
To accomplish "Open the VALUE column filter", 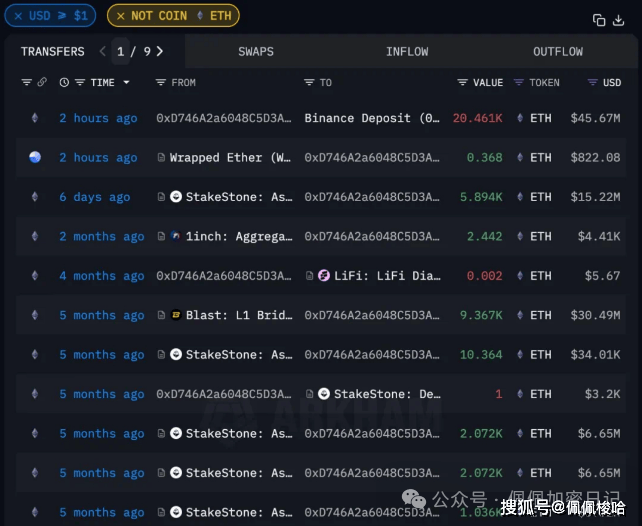I will (x=462, y=82).
